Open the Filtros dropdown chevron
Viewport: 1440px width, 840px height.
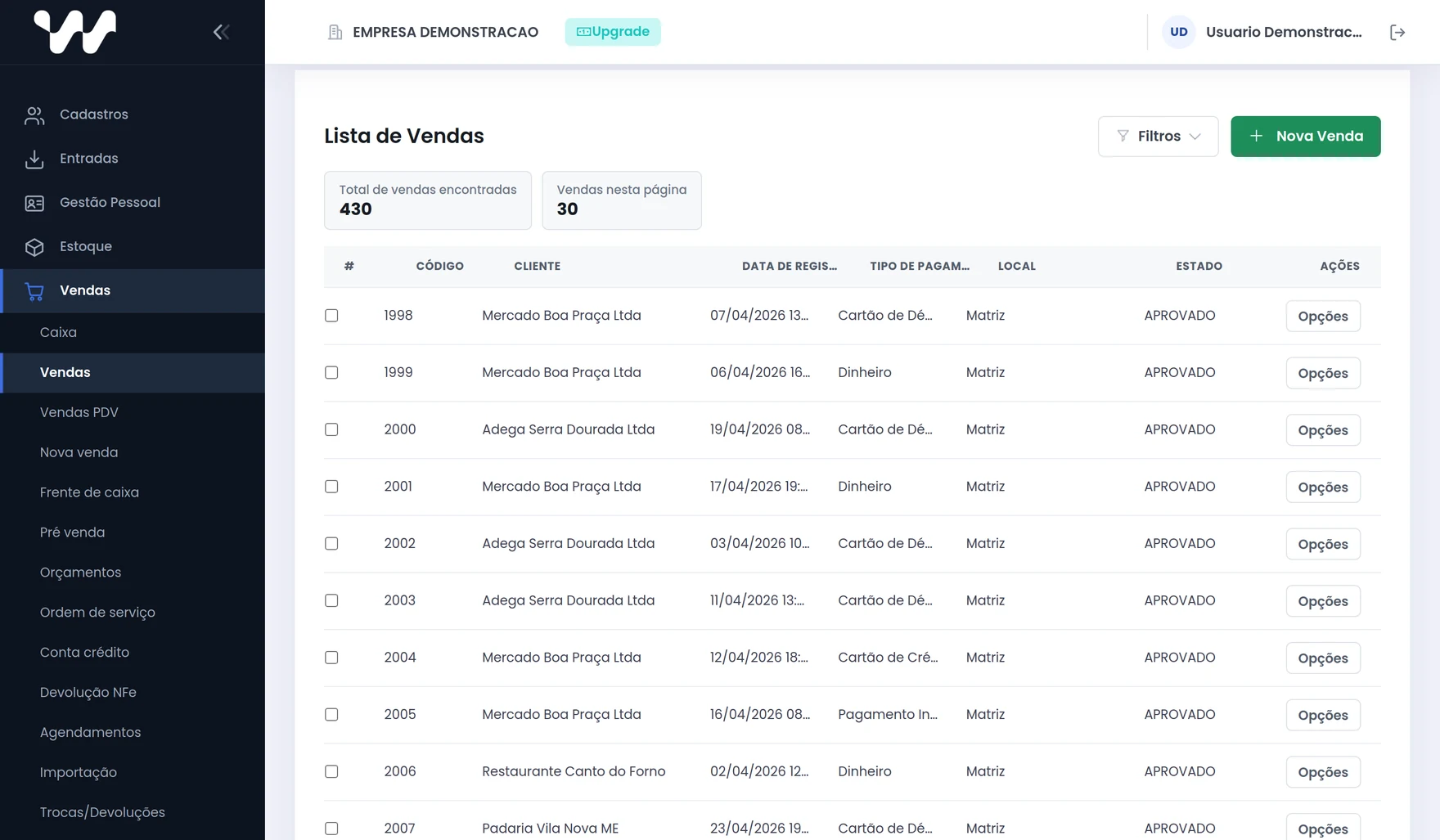click(1195, 137)
